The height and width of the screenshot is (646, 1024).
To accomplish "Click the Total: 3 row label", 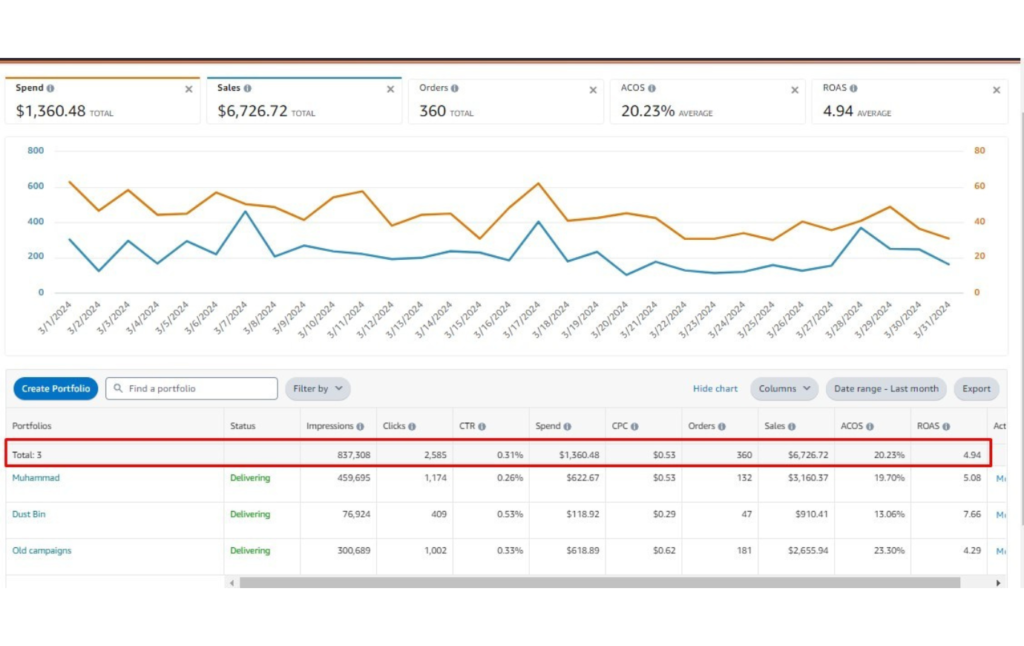I will click(27, 455).
